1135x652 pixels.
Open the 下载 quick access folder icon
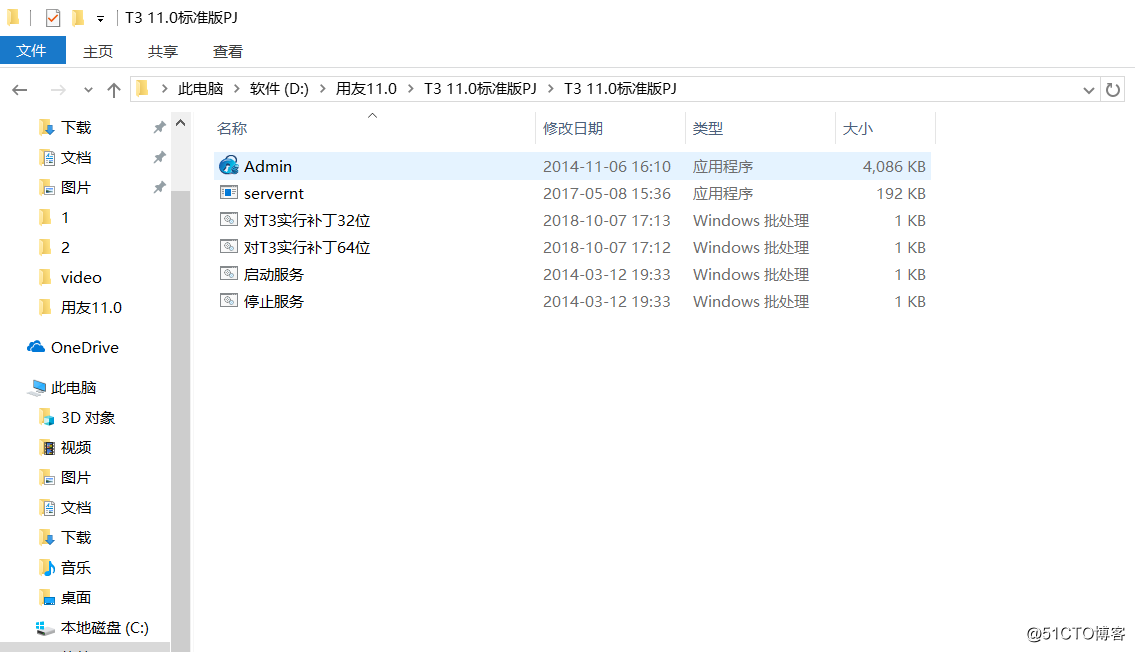[x=46, y=127]
